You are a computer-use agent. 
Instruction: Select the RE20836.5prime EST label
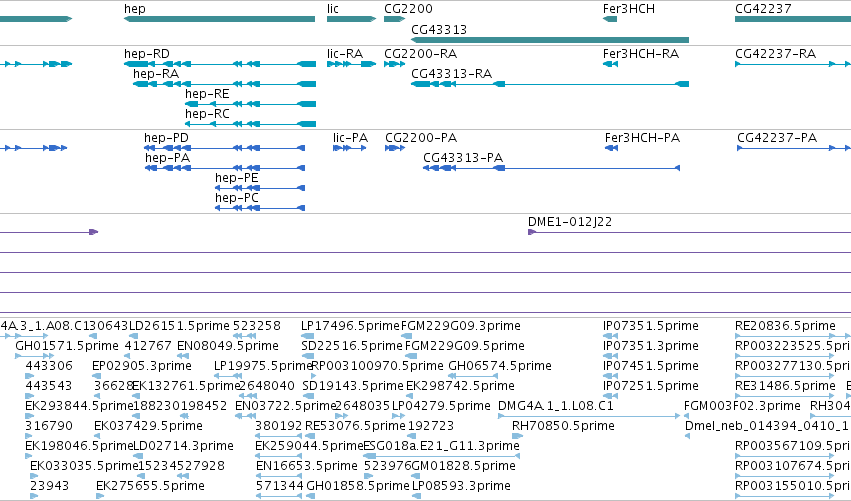tap(785, 326)
